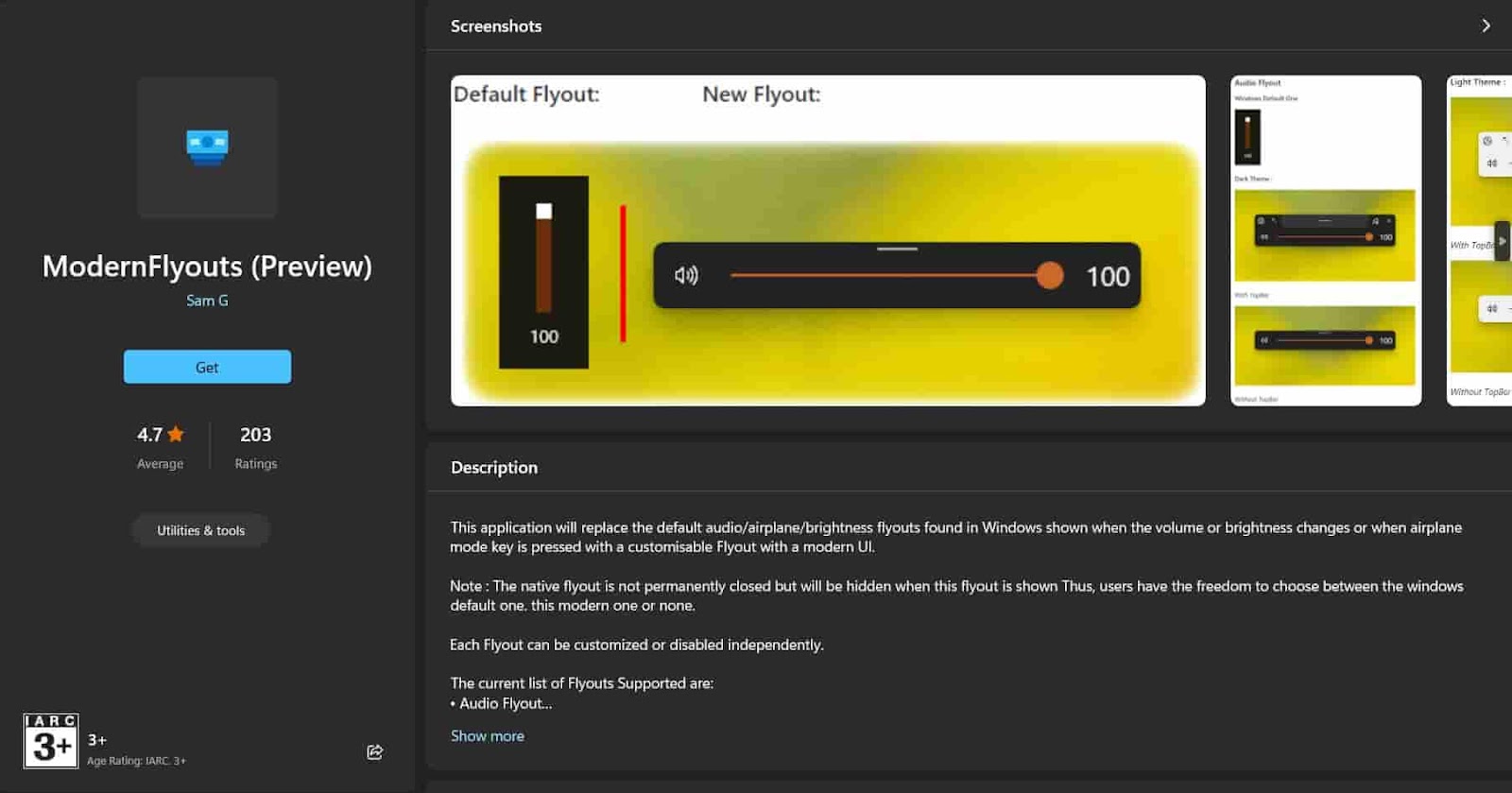Click the Utilities & tools category tag

201,530
